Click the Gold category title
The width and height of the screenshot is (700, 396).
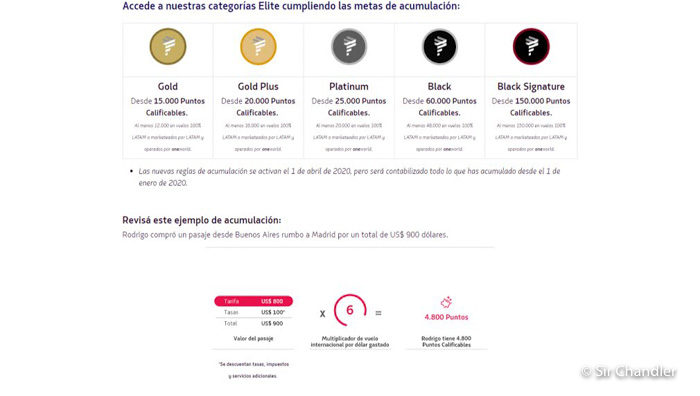[168, 87]
